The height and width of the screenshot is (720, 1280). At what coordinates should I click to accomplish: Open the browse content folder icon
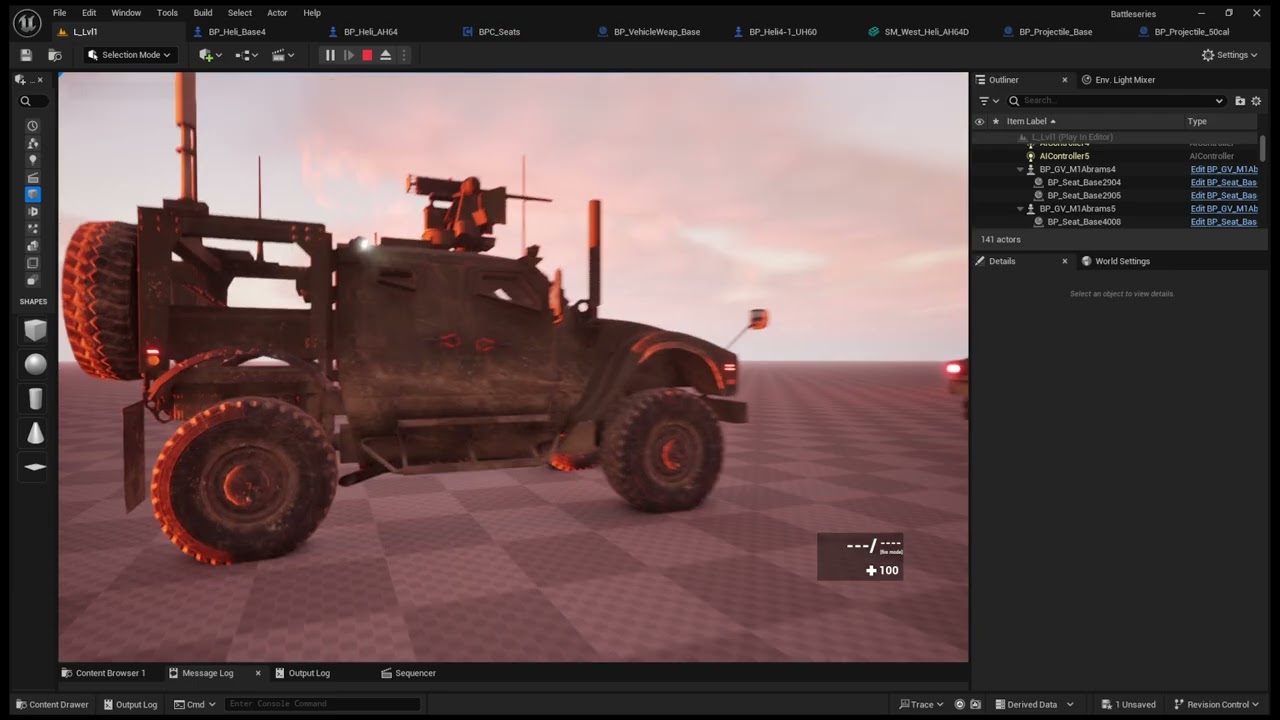click(55, 55)
